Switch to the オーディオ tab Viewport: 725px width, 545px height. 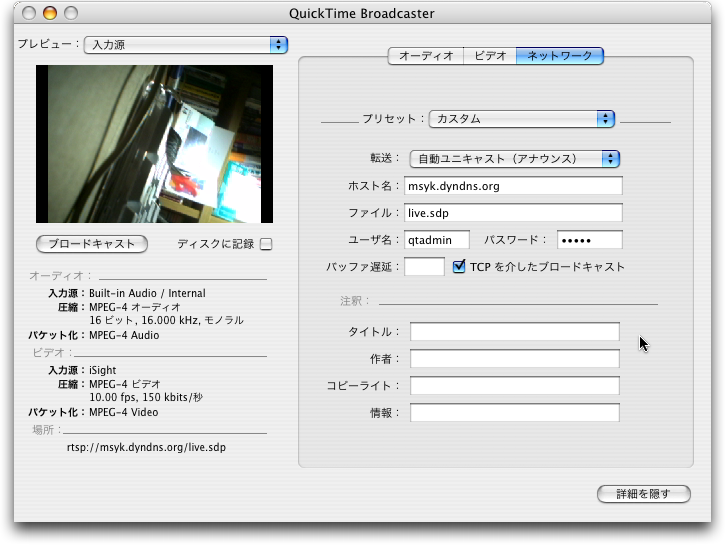tap(426, 56)
